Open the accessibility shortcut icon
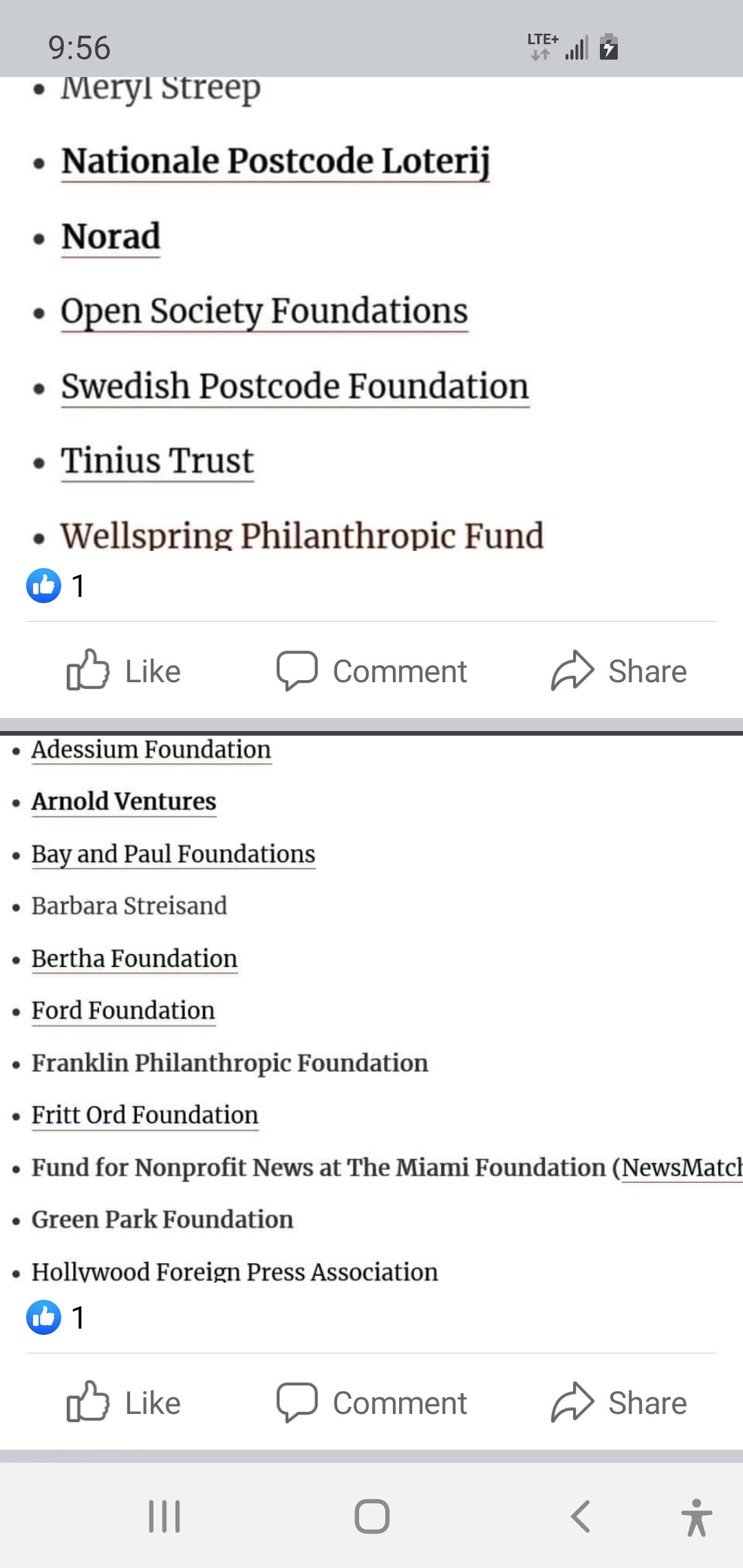The height and width of the screenshot is (1568, 743). click(696, 1517)
